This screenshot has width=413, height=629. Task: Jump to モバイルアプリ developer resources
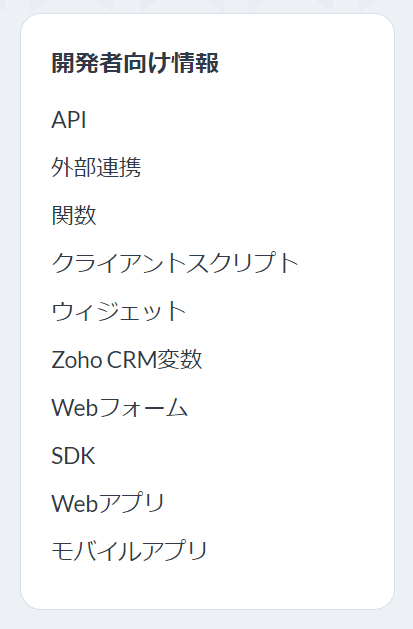129,551
